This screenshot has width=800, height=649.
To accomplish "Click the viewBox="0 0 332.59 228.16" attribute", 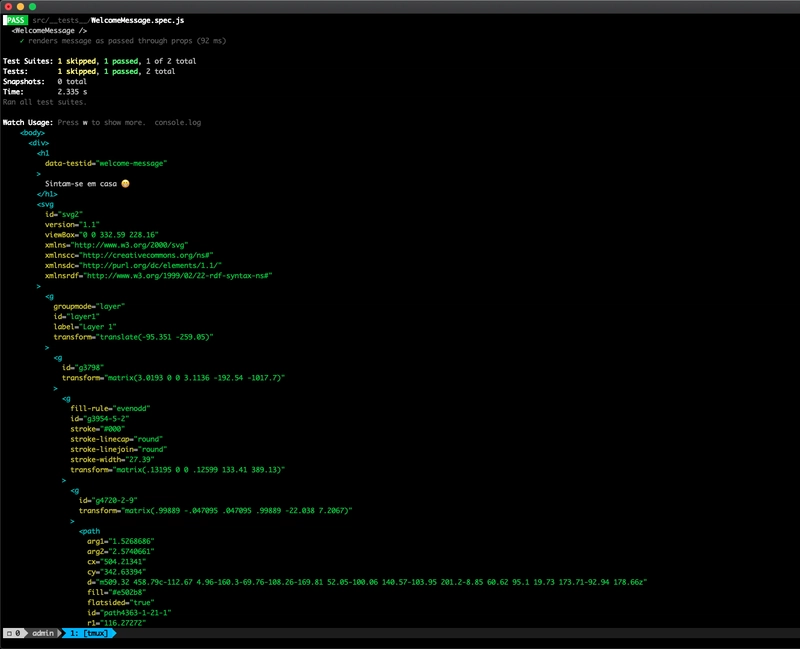I will (x=102, y=235).
